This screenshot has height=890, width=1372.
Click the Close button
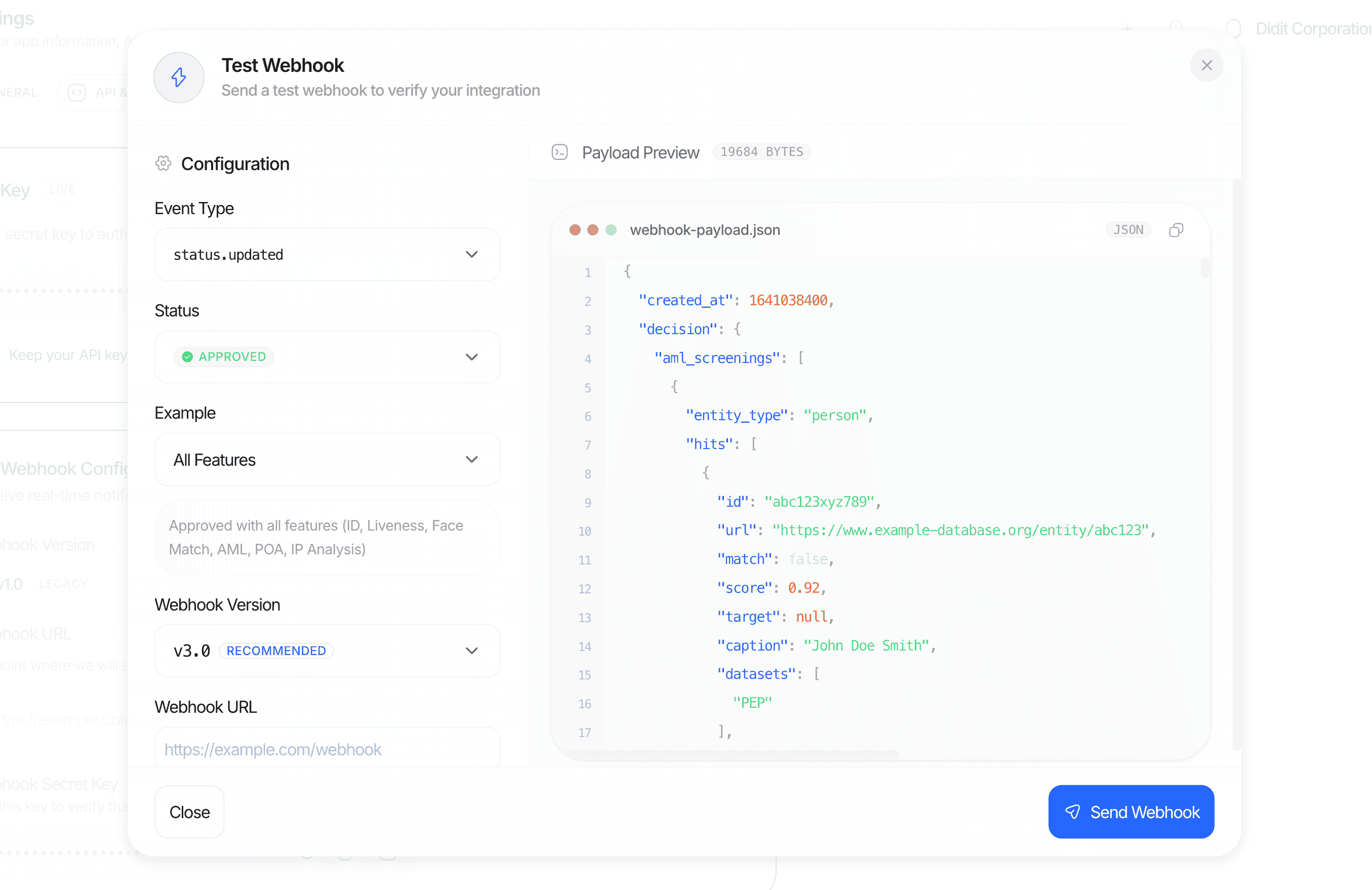click(x=188, y=812)
